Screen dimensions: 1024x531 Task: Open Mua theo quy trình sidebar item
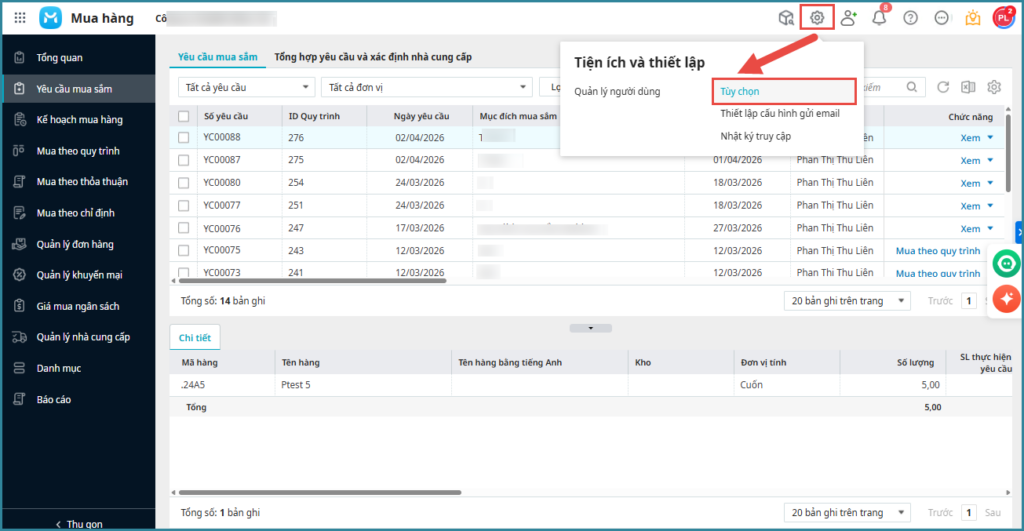point(78,151)
